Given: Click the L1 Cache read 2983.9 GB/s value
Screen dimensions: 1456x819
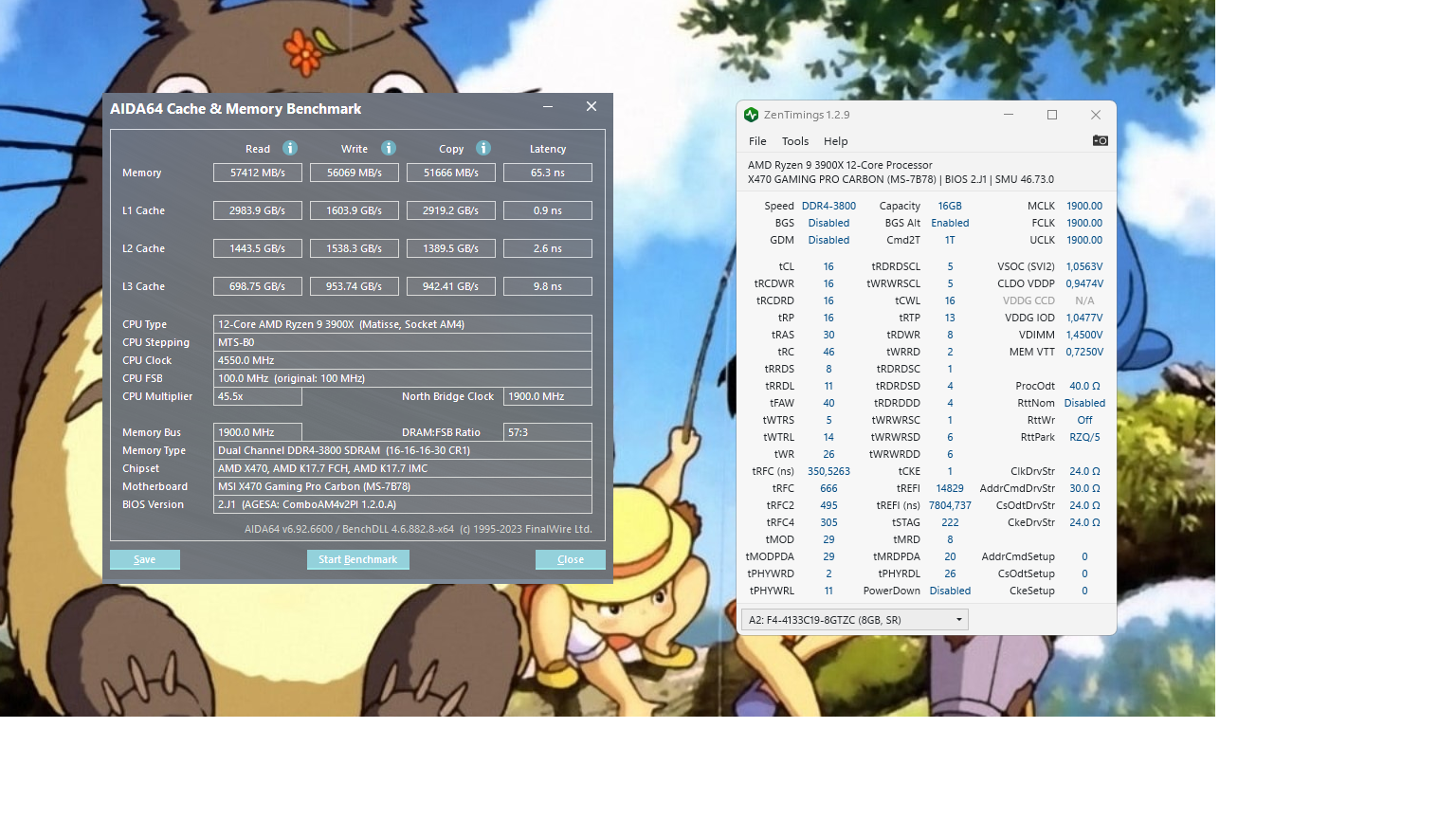Looking at the screenshot, I should (x=258, y=210).
